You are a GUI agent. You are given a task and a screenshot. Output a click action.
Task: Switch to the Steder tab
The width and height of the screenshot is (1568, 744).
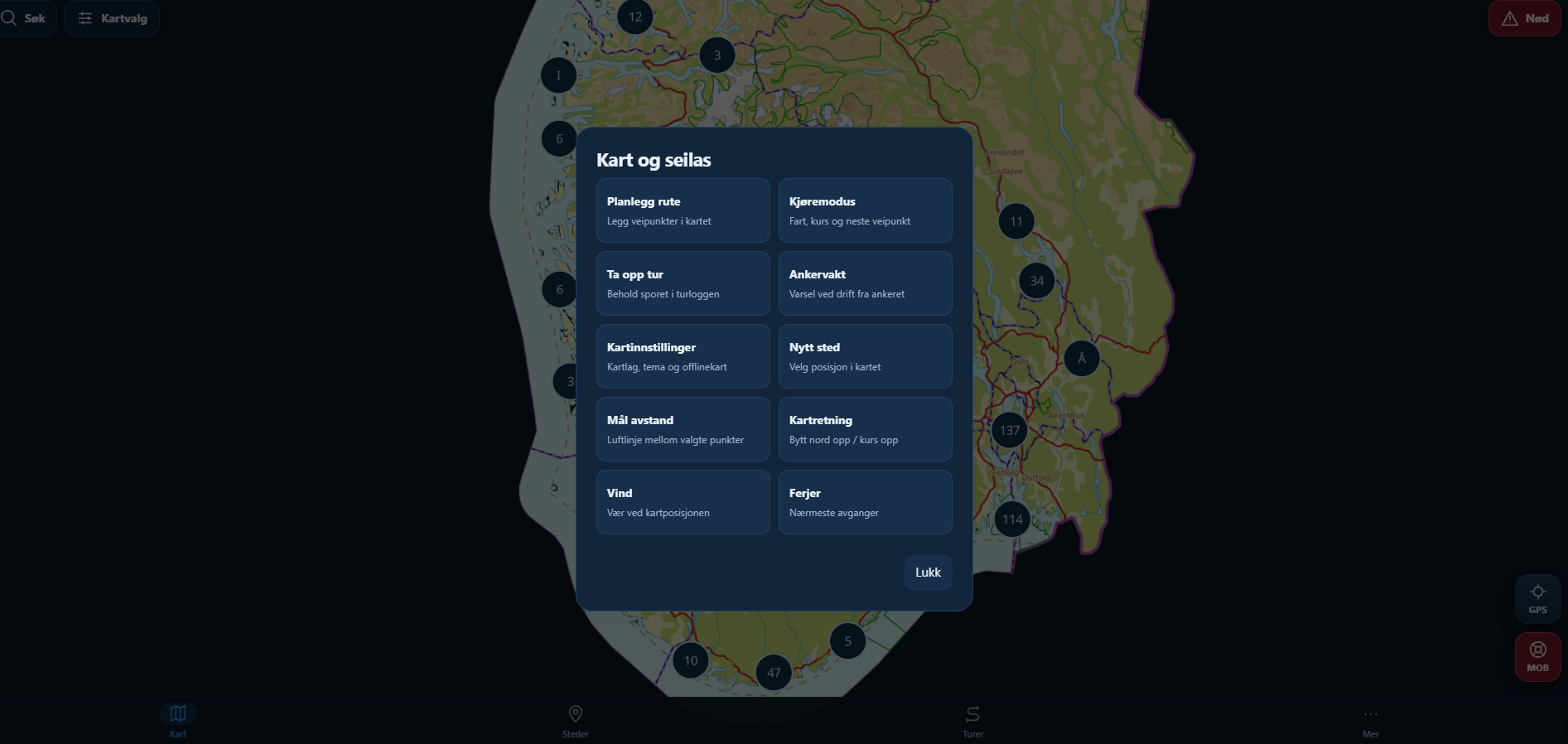(576, 721)
